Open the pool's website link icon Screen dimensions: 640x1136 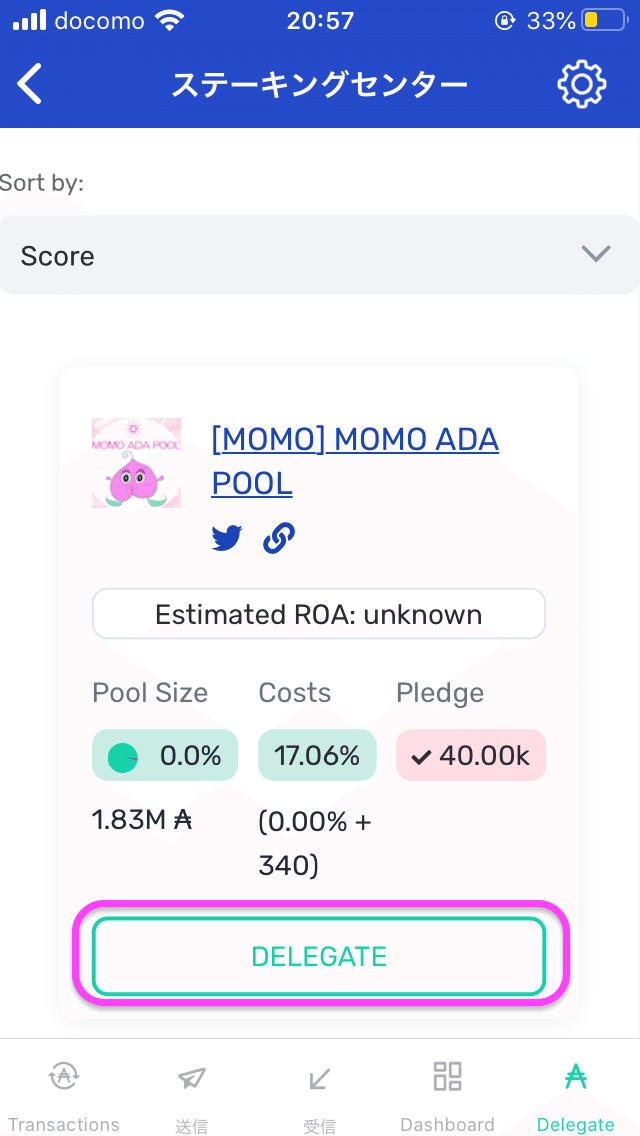point(278,539)
